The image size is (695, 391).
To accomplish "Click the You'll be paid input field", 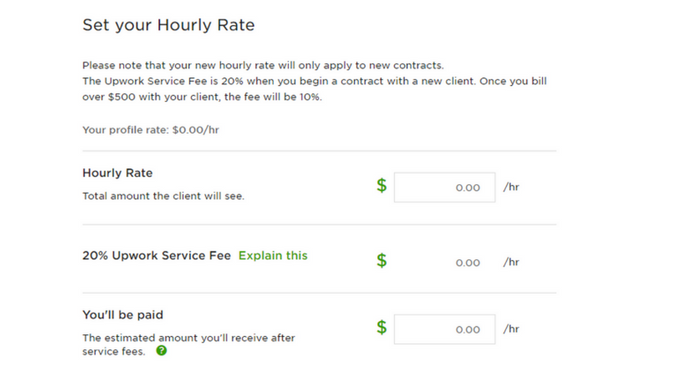I will (445, 329).
